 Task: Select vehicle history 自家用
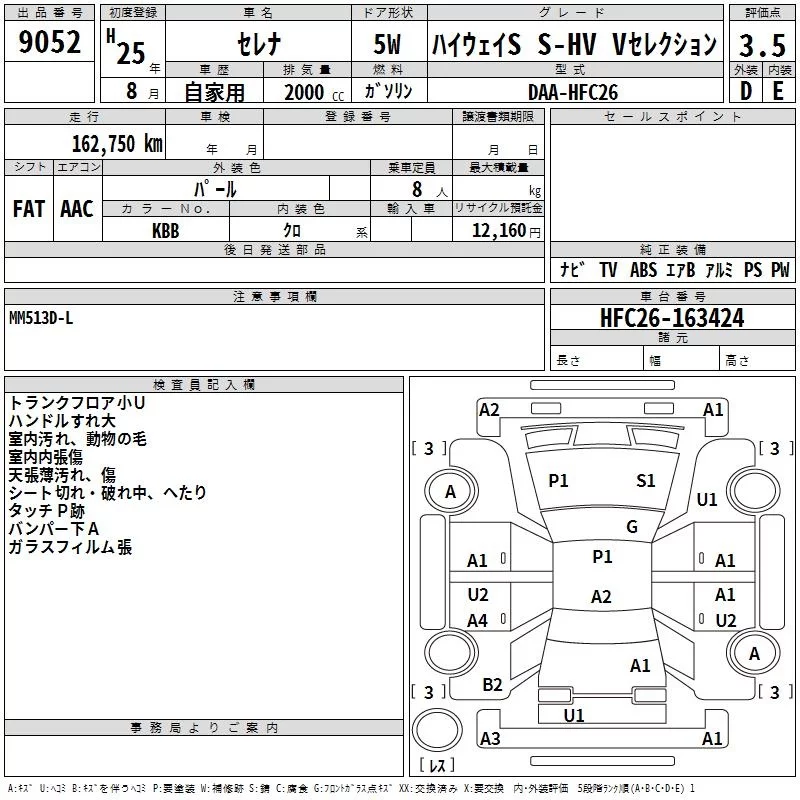point(214,92)
